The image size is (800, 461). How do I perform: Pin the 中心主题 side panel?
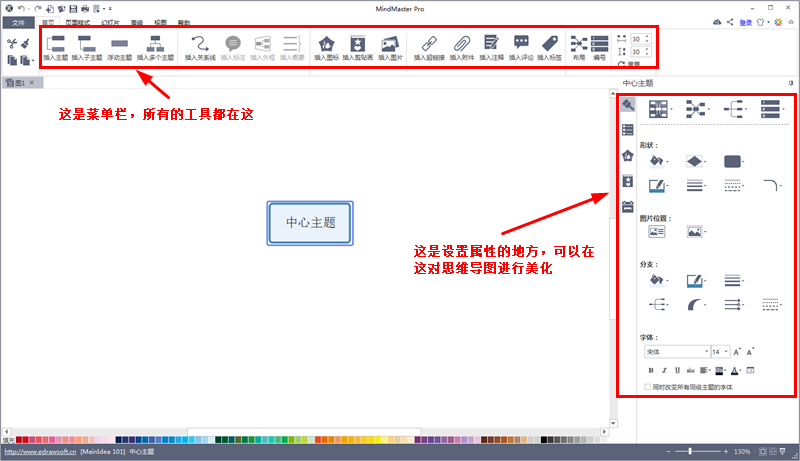tap(790, 83)
